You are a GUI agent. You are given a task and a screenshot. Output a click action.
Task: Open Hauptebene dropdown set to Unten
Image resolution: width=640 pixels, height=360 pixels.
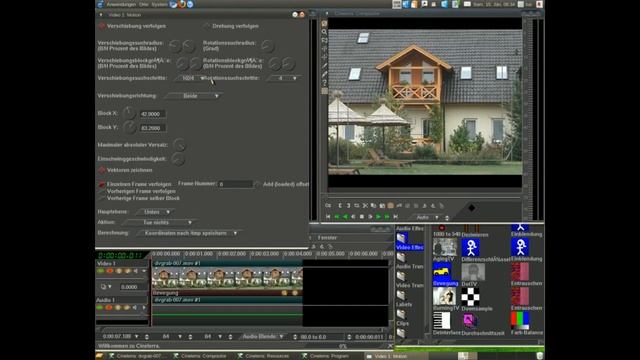point(155,212)
